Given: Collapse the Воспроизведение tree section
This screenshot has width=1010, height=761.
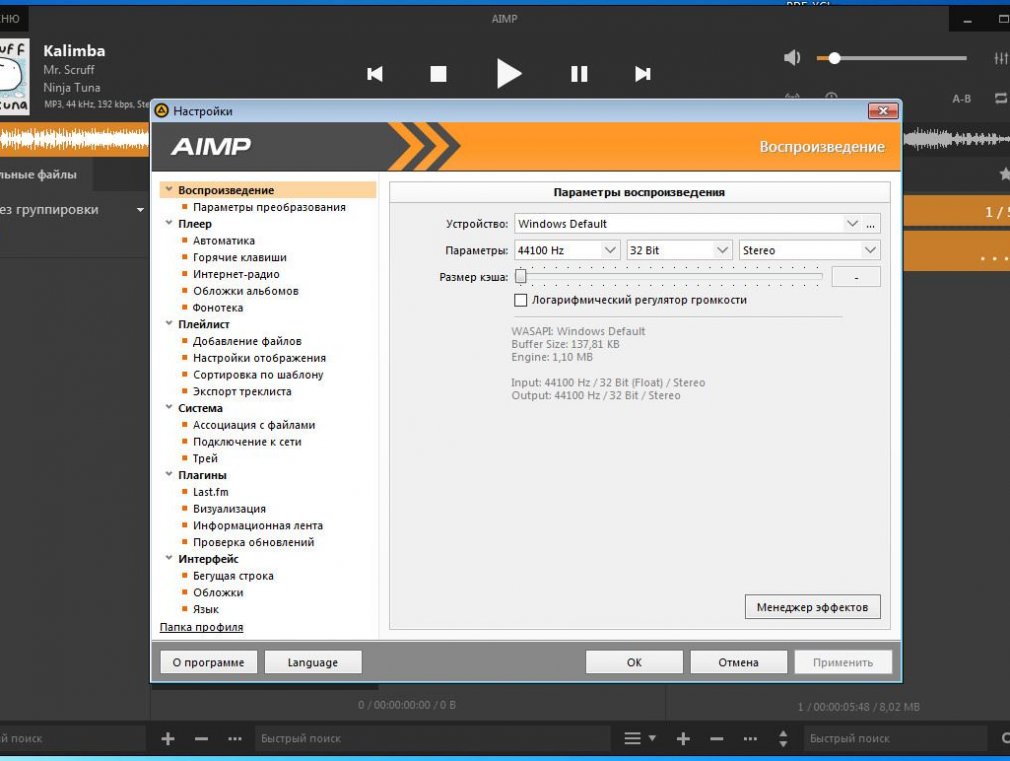Looking at the screenshot, I should pos(169,189).
